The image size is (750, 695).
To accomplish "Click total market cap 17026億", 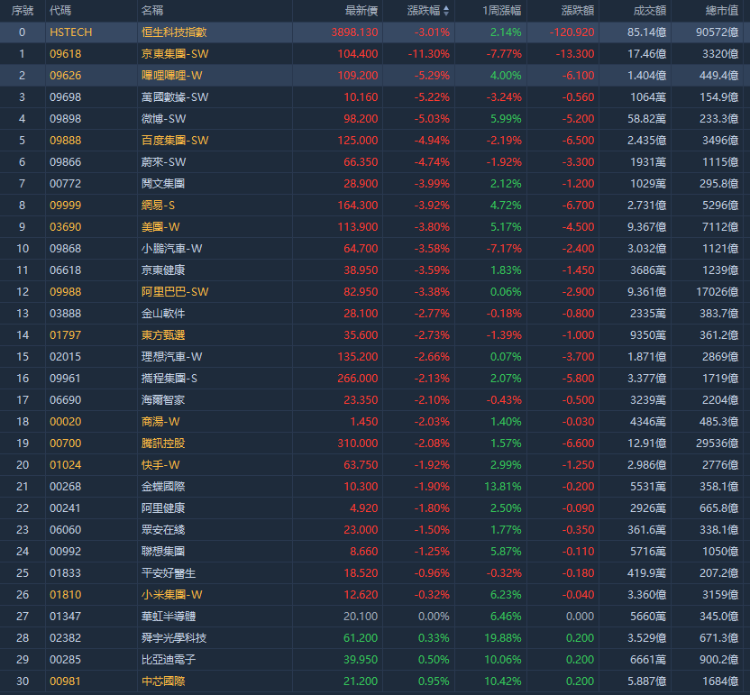I will (717, 291).
